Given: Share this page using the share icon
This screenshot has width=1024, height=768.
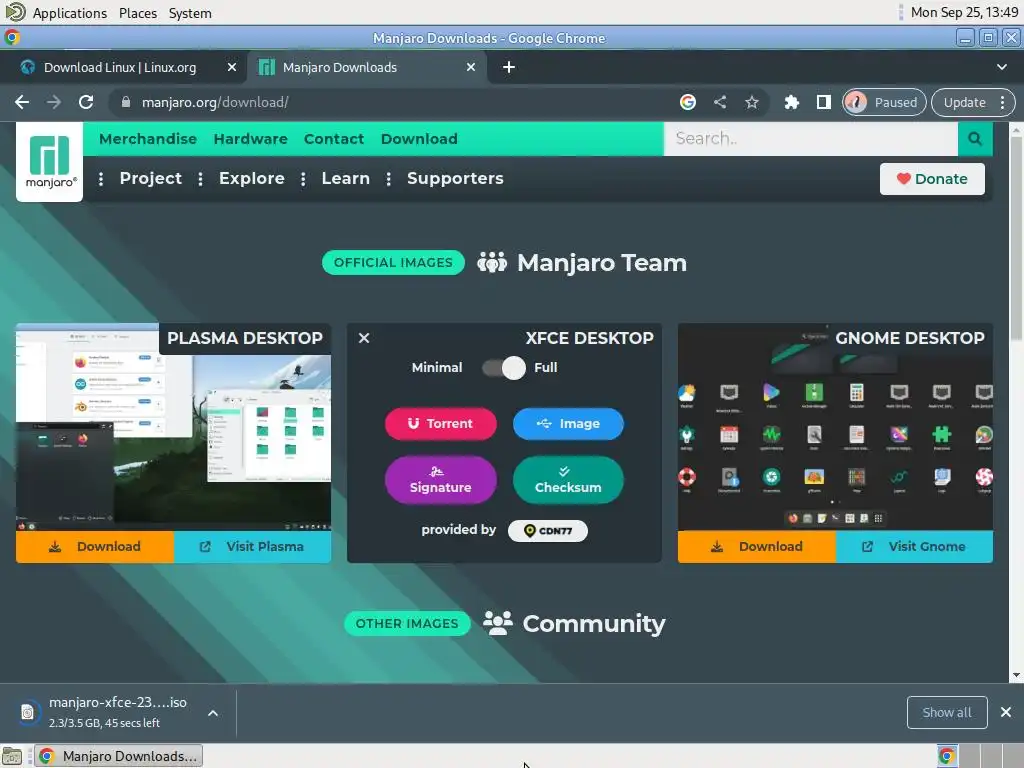Looking at the screenshot, I should [720, 103].
